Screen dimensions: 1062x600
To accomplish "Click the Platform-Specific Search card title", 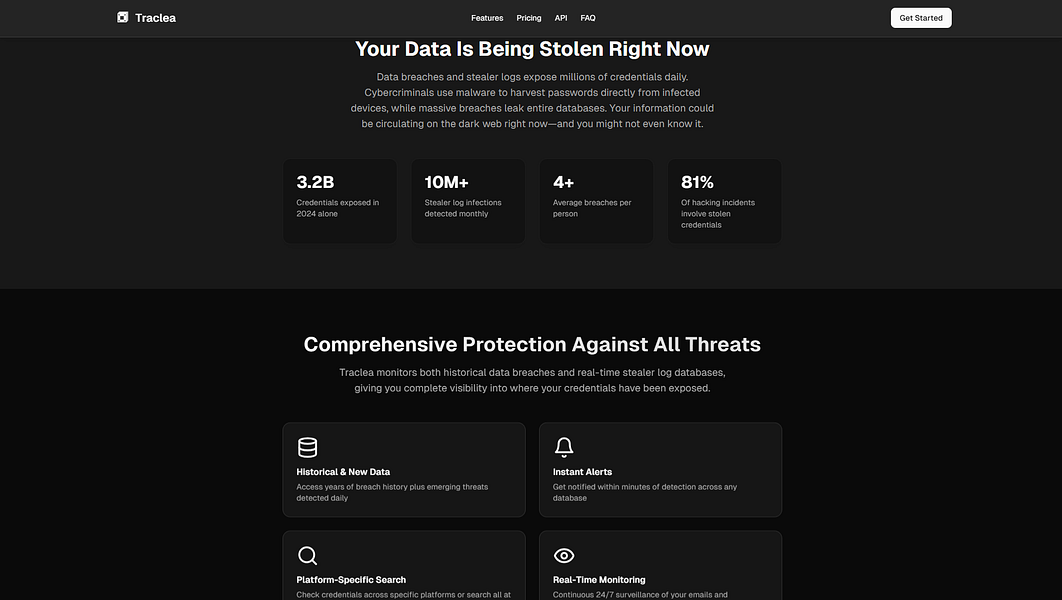I will pos(352,580).
